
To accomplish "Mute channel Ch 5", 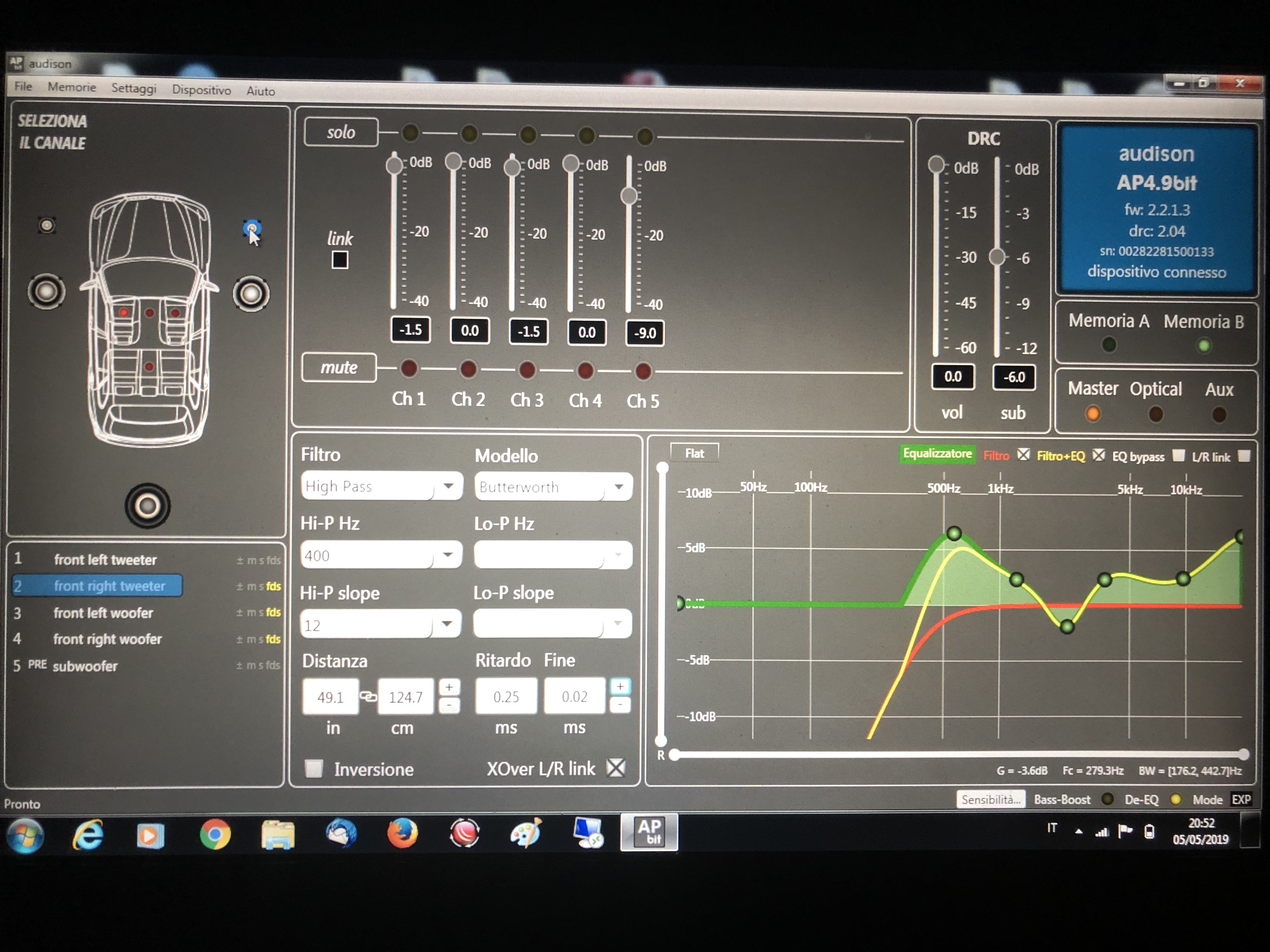I will click(x=643, y=371).
